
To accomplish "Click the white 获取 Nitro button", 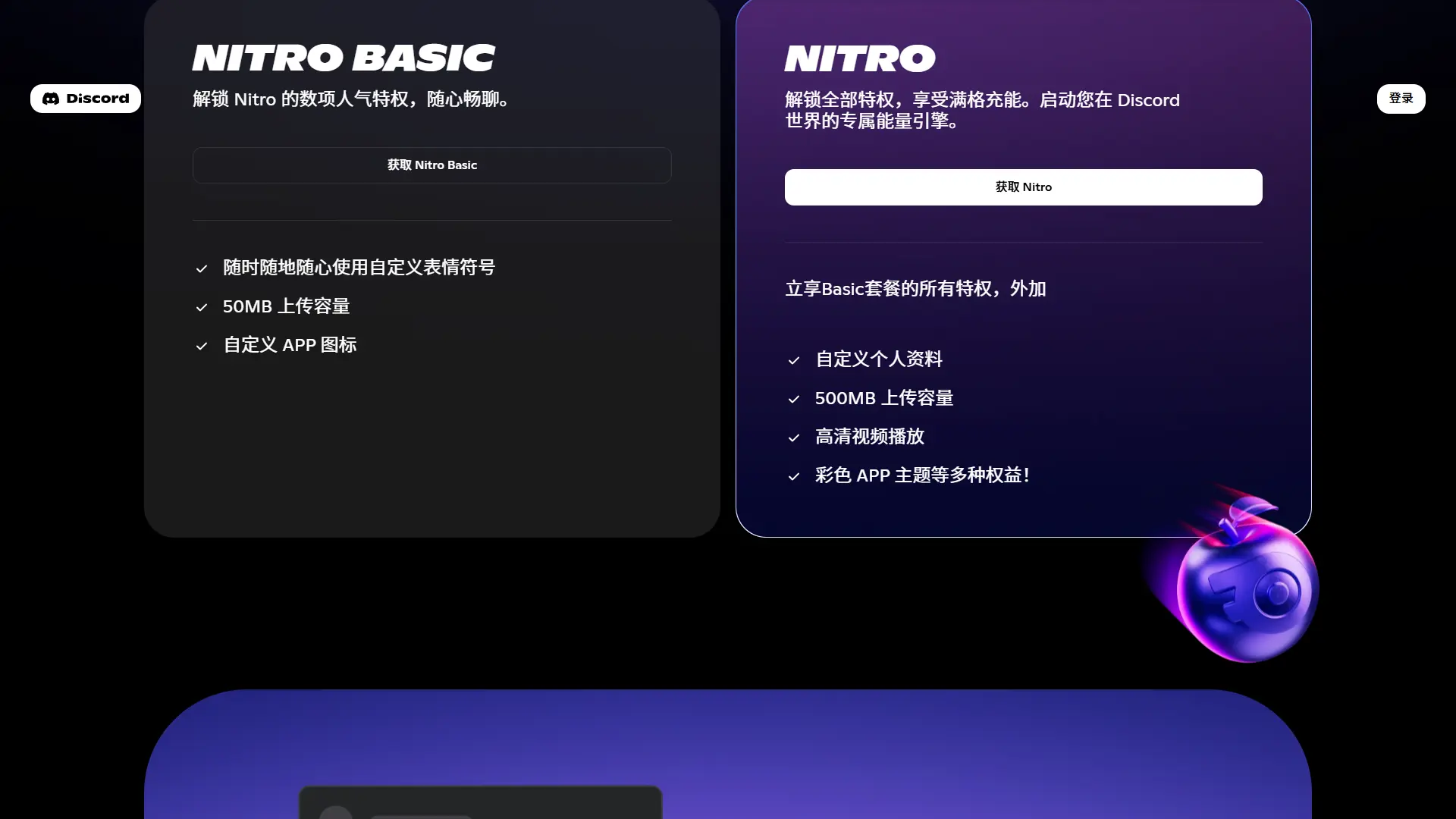I will pos(1023,187).
